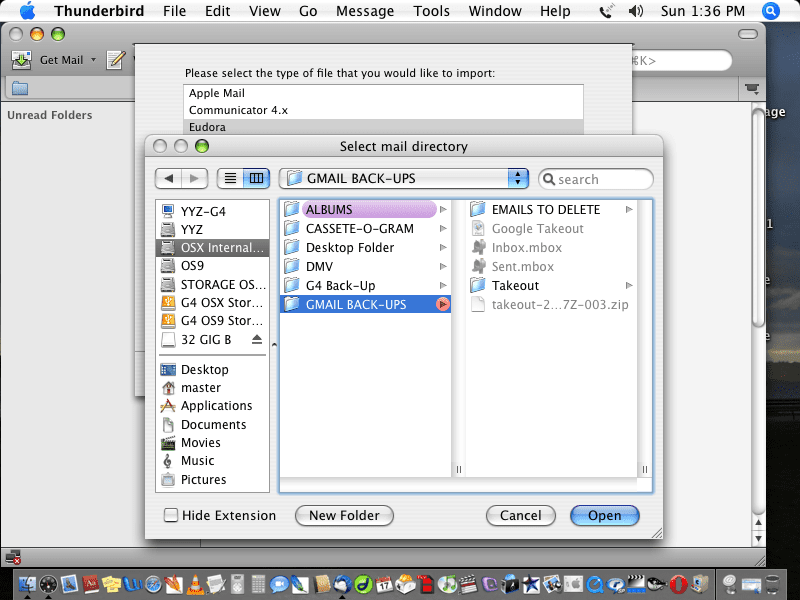The image size is (800, 600).
Task: Expand the EMAILS TO DELETE folder arrow
Action: click(x=629, y=209)
